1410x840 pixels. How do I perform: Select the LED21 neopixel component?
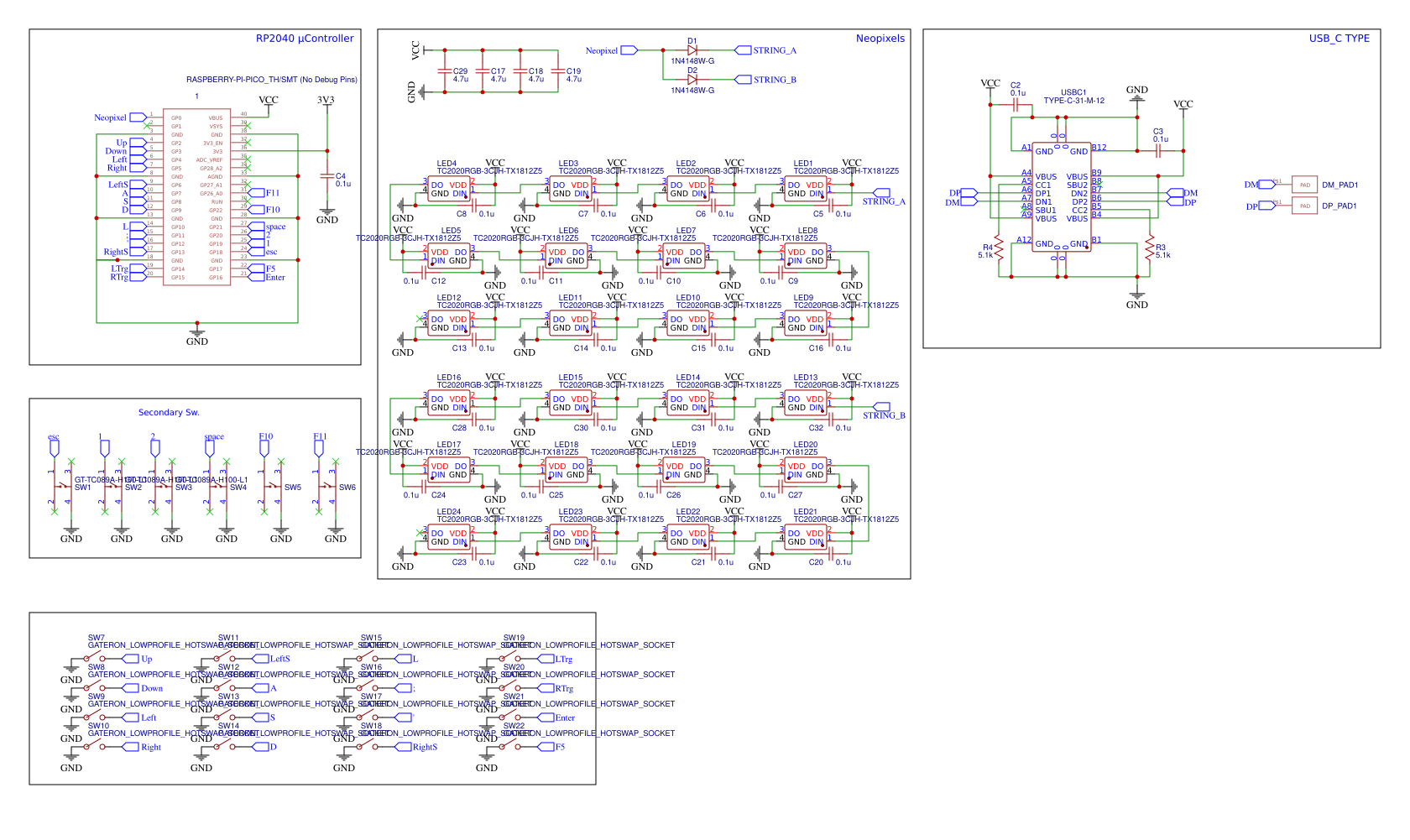pyautogui.click(x=806, y=538)
